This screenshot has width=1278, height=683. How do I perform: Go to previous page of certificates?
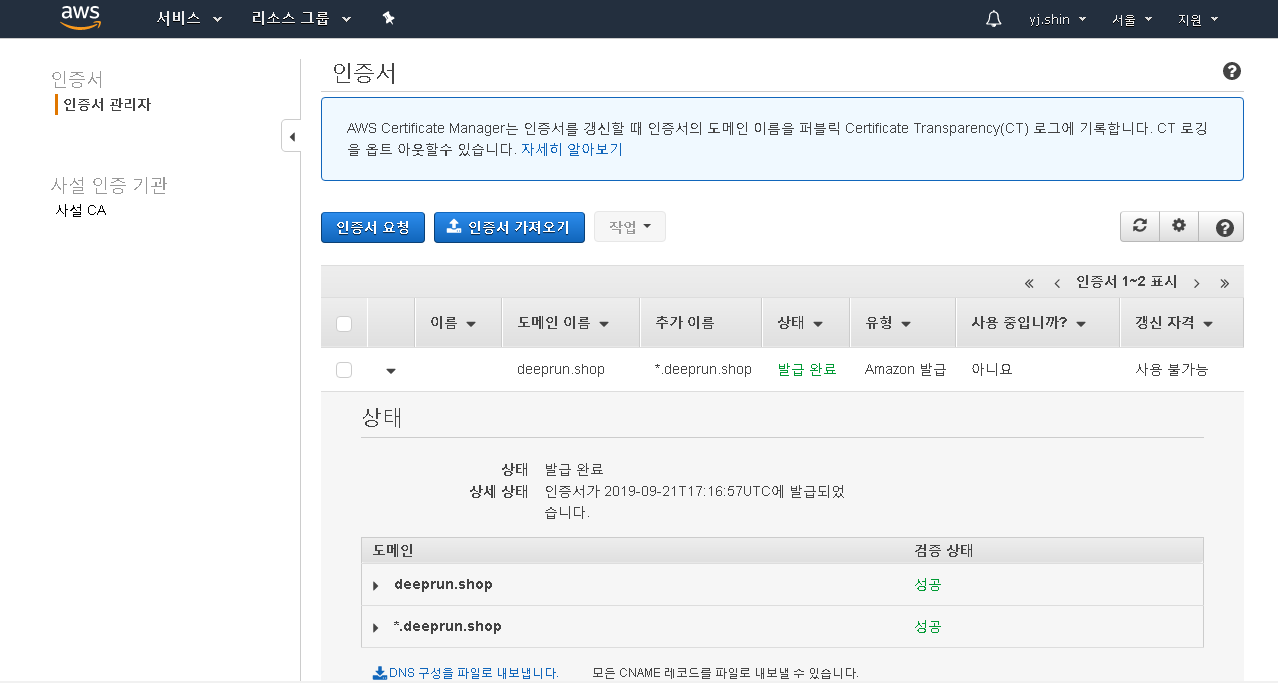1057,283
